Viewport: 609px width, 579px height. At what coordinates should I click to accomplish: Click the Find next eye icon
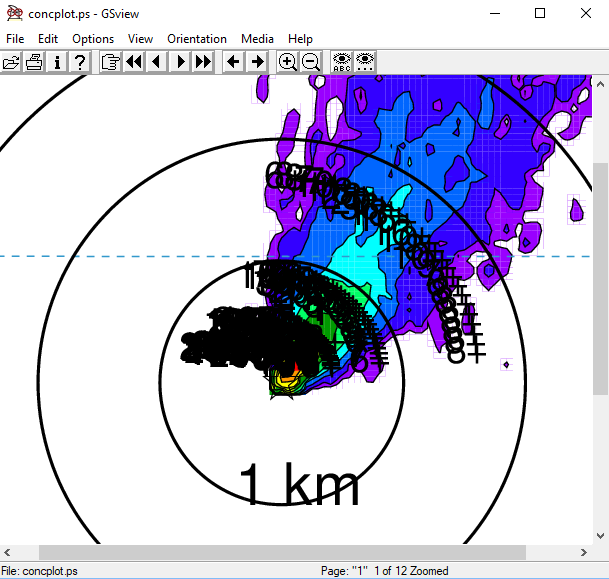pyautogui.click(x=366, y=62)
